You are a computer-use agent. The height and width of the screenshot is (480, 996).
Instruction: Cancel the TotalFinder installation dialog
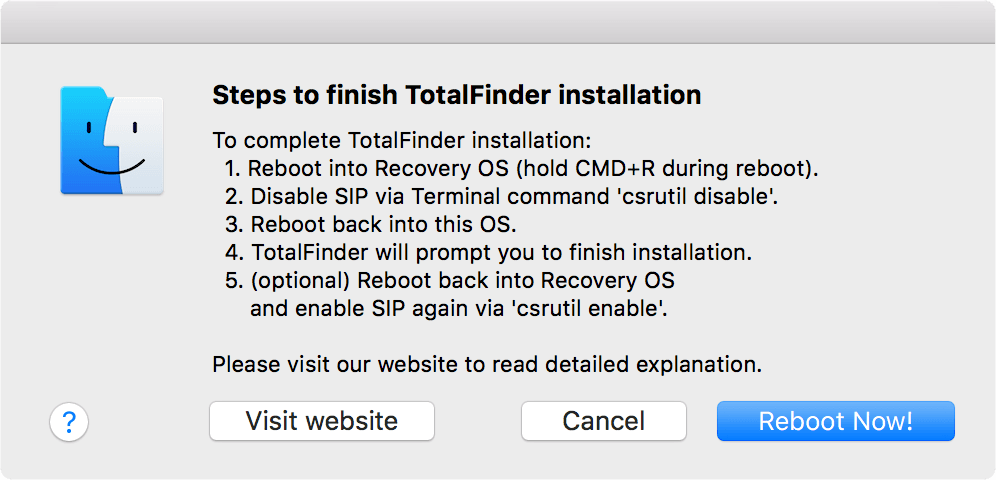603,421
